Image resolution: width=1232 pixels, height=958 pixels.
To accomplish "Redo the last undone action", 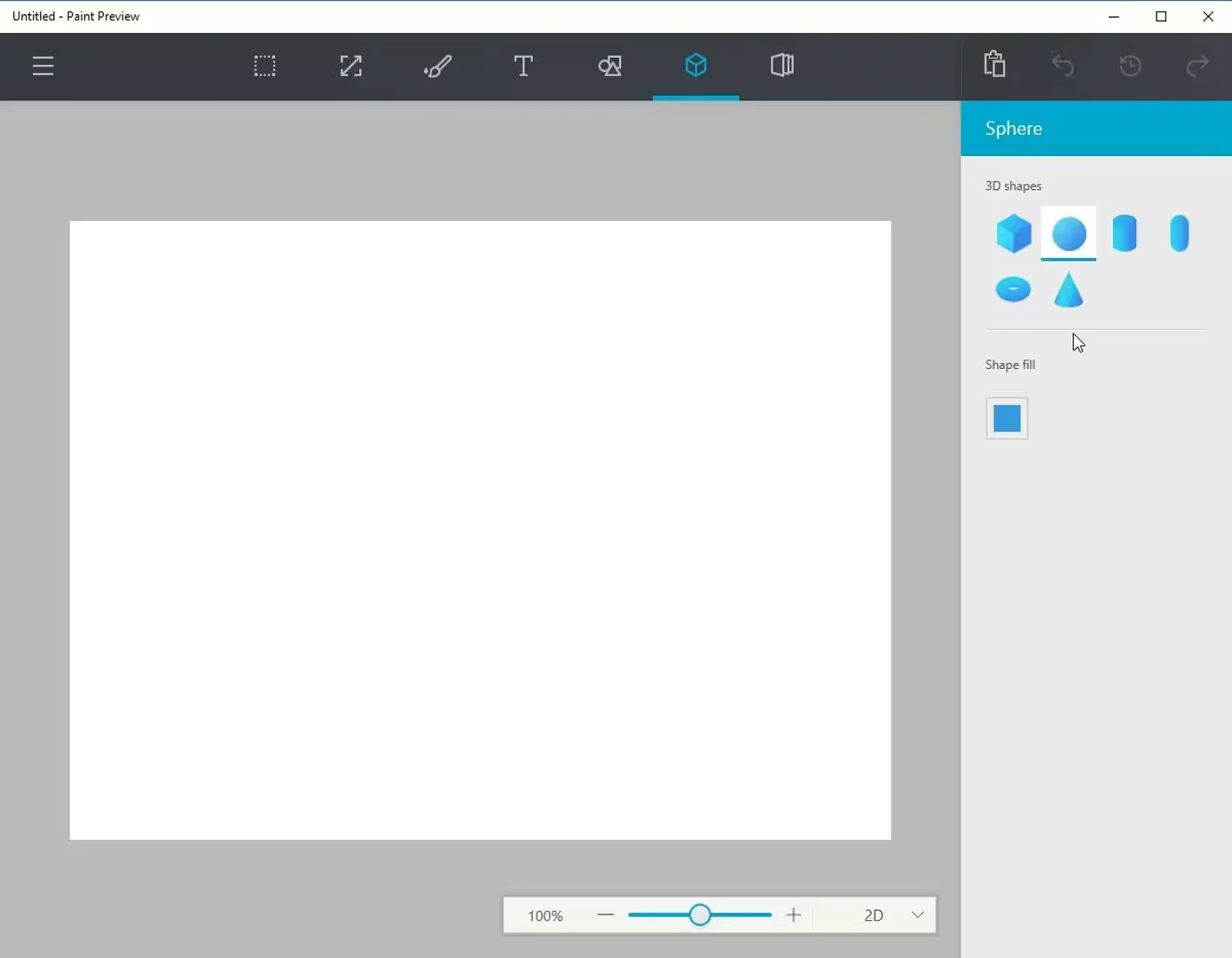I will click(x=1197, y=66).
